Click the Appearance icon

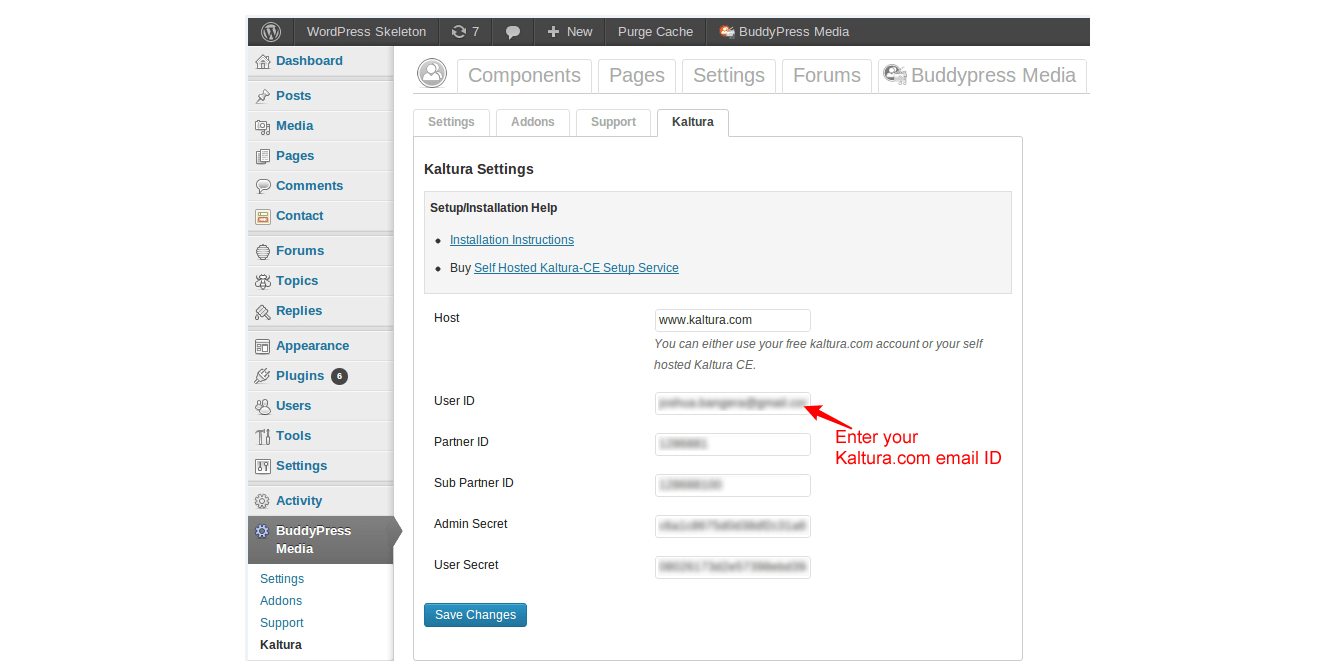tap(263, 347)
